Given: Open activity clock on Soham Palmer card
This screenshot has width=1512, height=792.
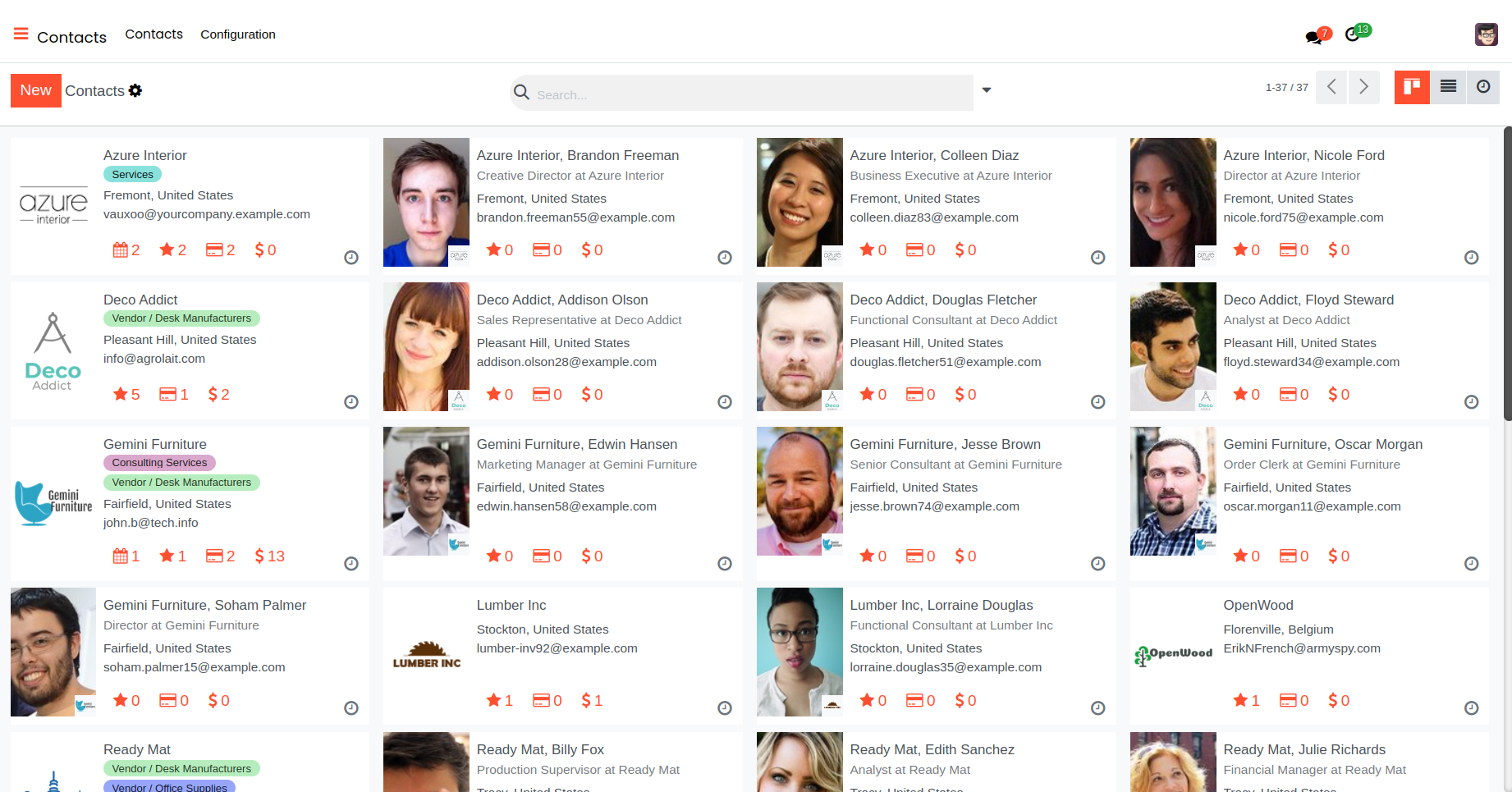Looking at the screenshot, I should [351, 708].
